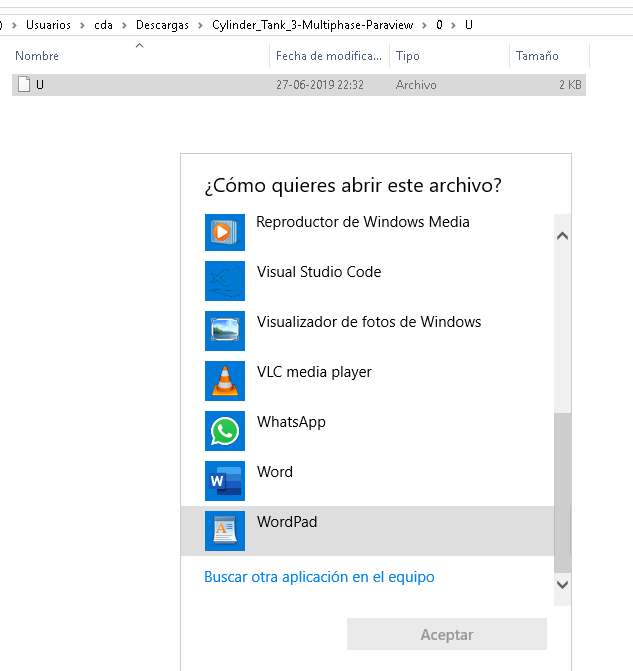Click the U folder at breadcrumb end

(469, 25)
